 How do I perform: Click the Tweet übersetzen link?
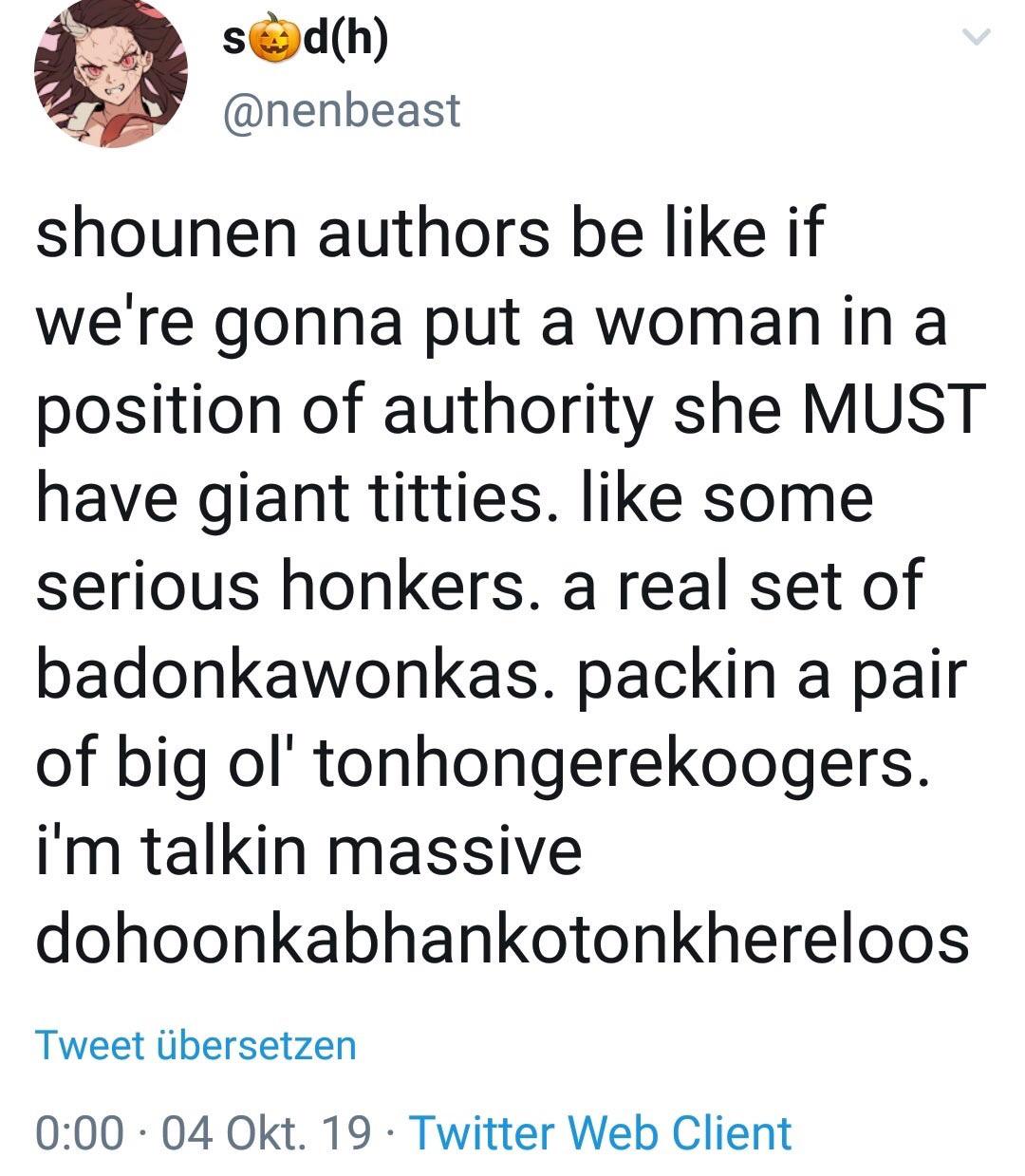tap(196, 1045)
